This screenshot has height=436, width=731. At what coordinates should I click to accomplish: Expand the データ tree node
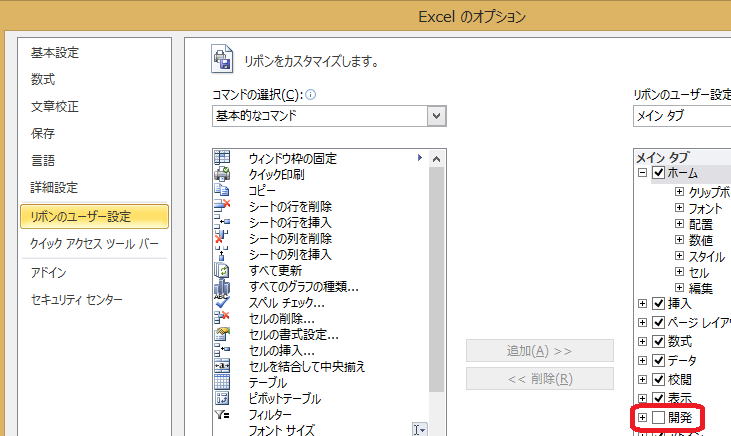(642, 360)
